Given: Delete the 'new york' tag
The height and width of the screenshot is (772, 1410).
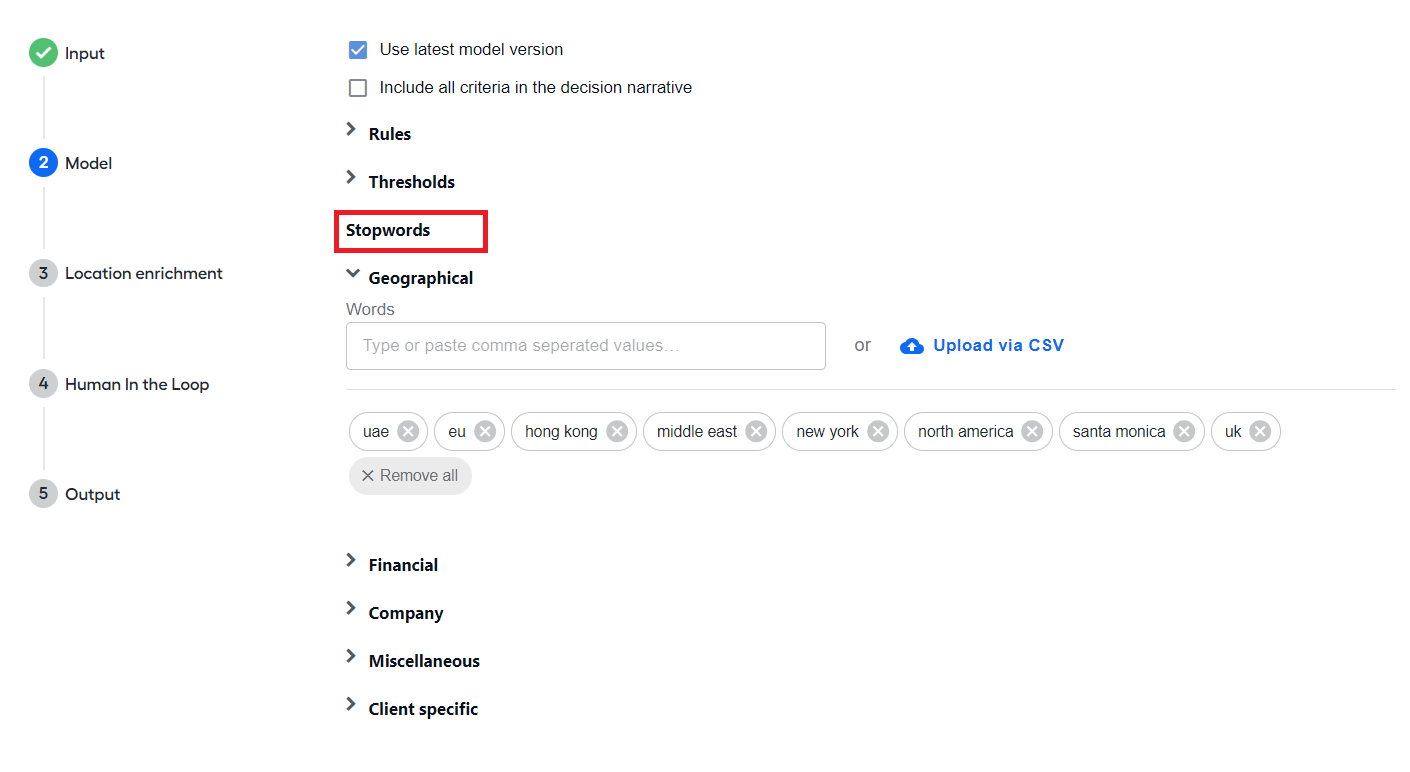Looking at the screenshot, I should pos(878,431).
